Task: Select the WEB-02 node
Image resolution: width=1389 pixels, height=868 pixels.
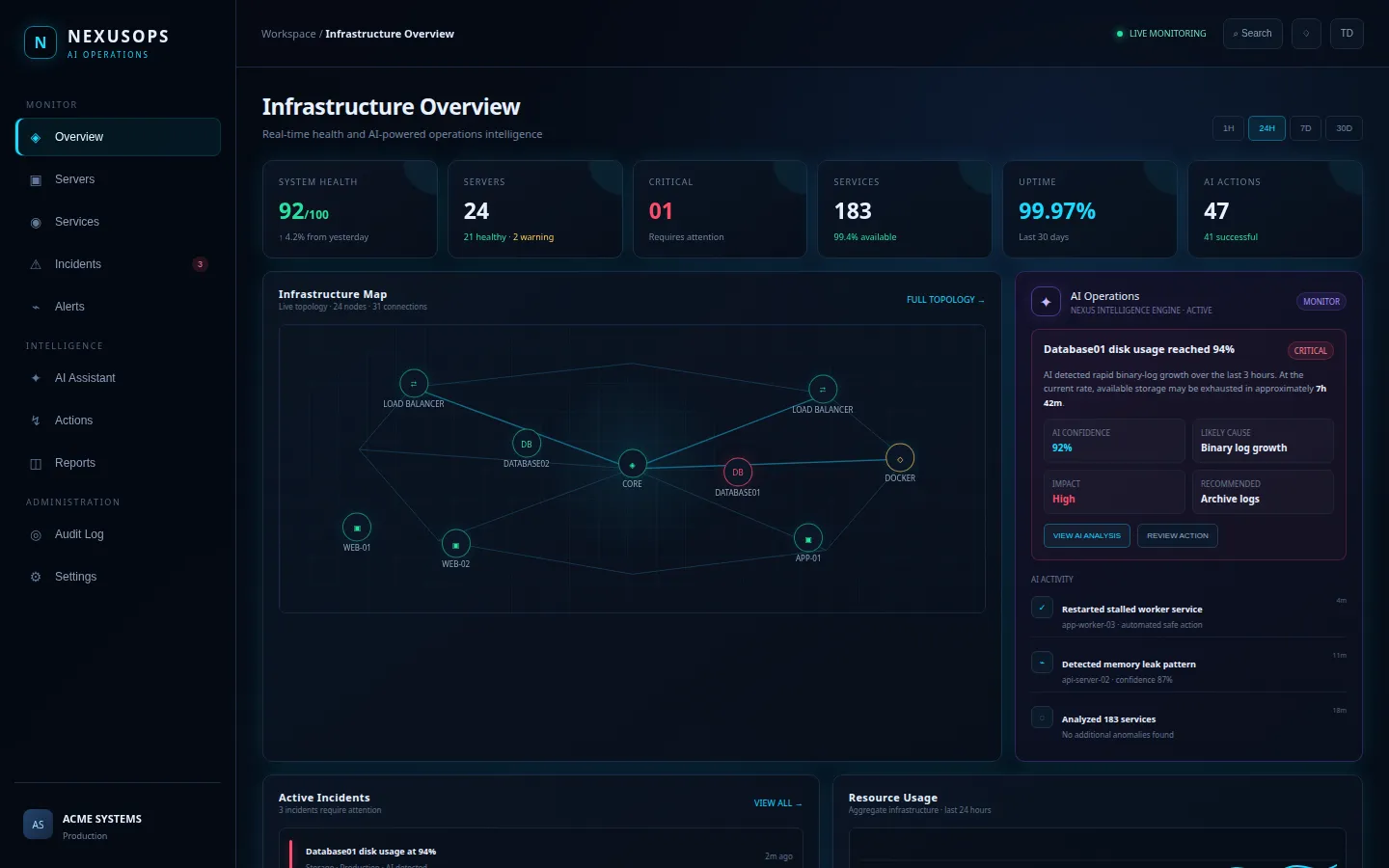Action: [456, 544]
